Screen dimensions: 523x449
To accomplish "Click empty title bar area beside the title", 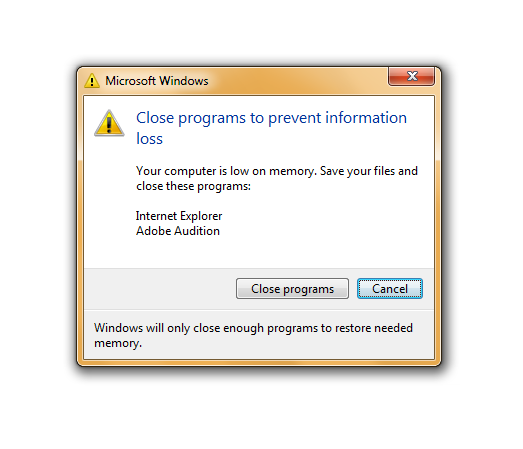I will coord(297,81).
